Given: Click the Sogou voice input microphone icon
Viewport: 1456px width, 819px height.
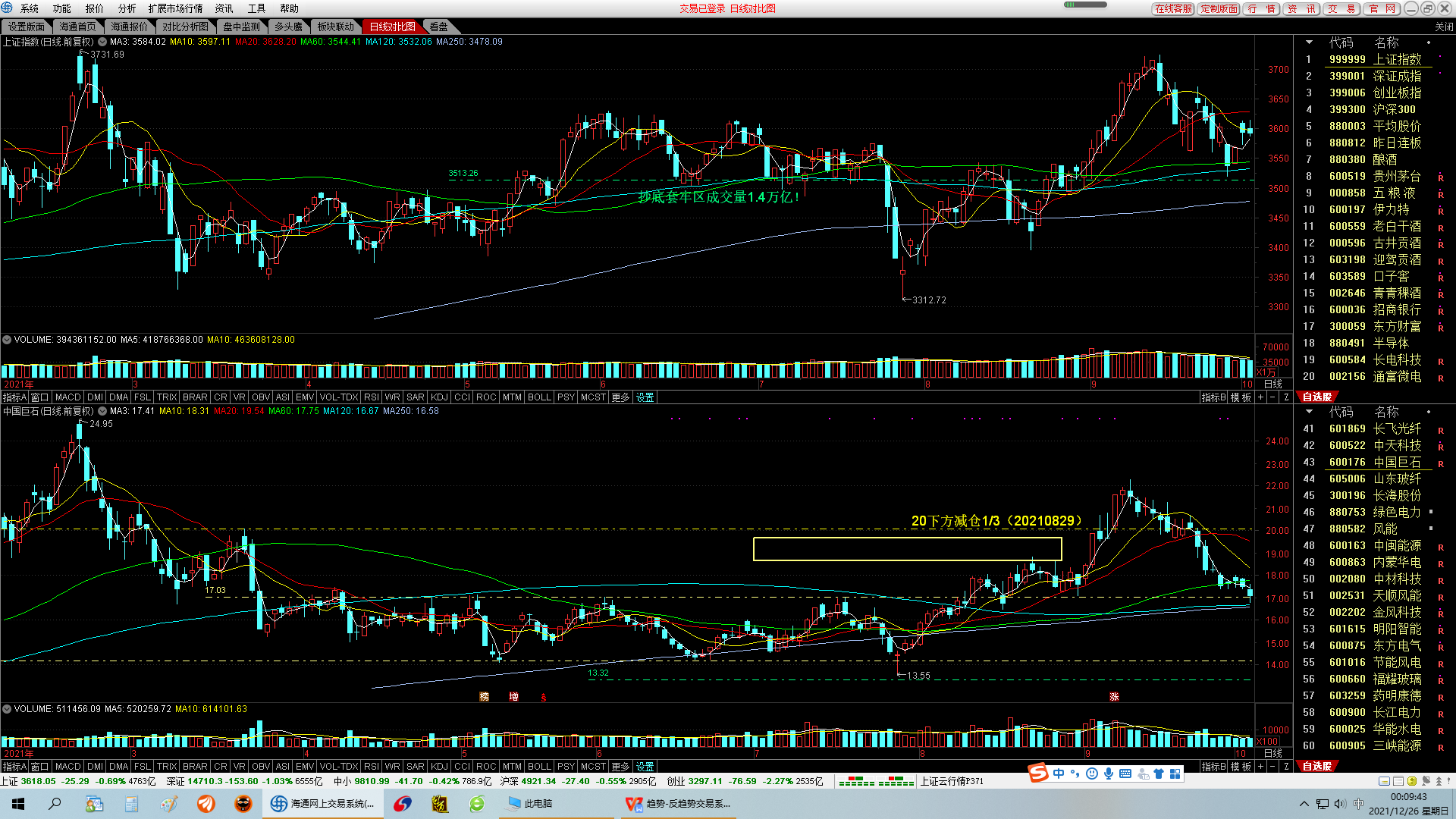Looking at the screenshot, I should pyautogui.click(x=1109, y=773).
